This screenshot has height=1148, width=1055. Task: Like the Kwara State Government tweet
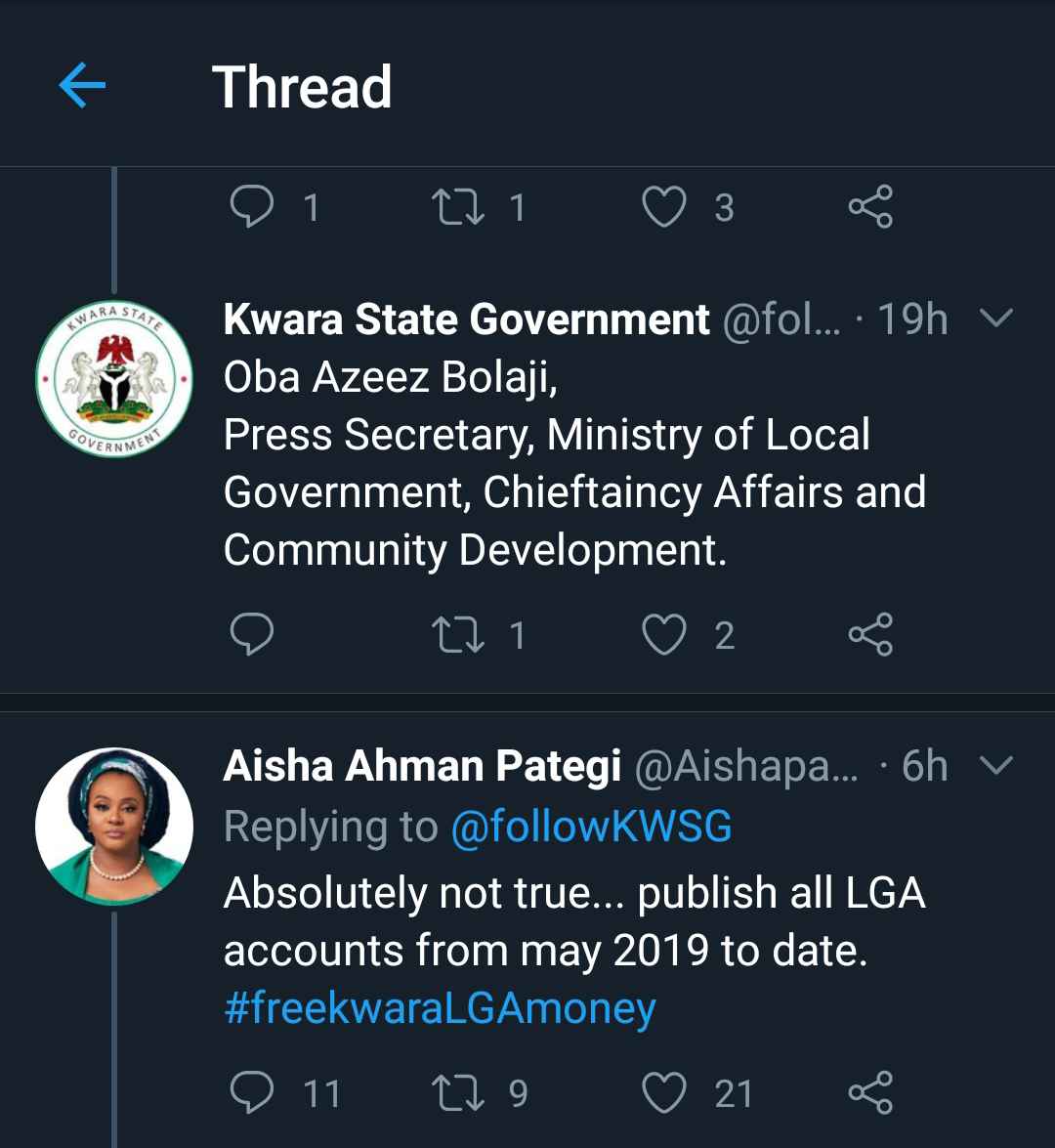[664, 635]
